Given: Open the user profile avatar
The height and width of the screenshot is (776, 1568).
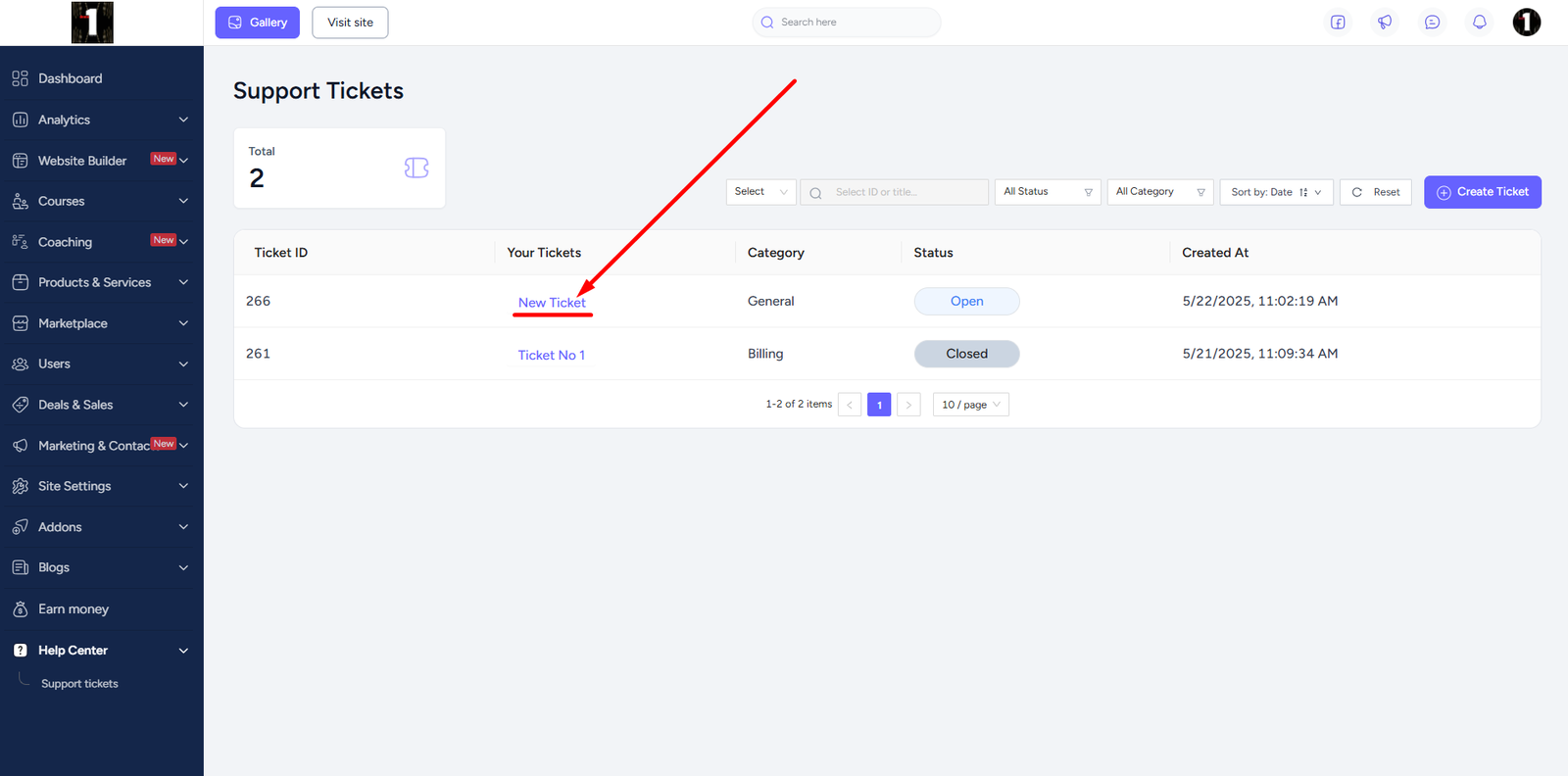Looking at the screenshot, I should coord(1526,23).
